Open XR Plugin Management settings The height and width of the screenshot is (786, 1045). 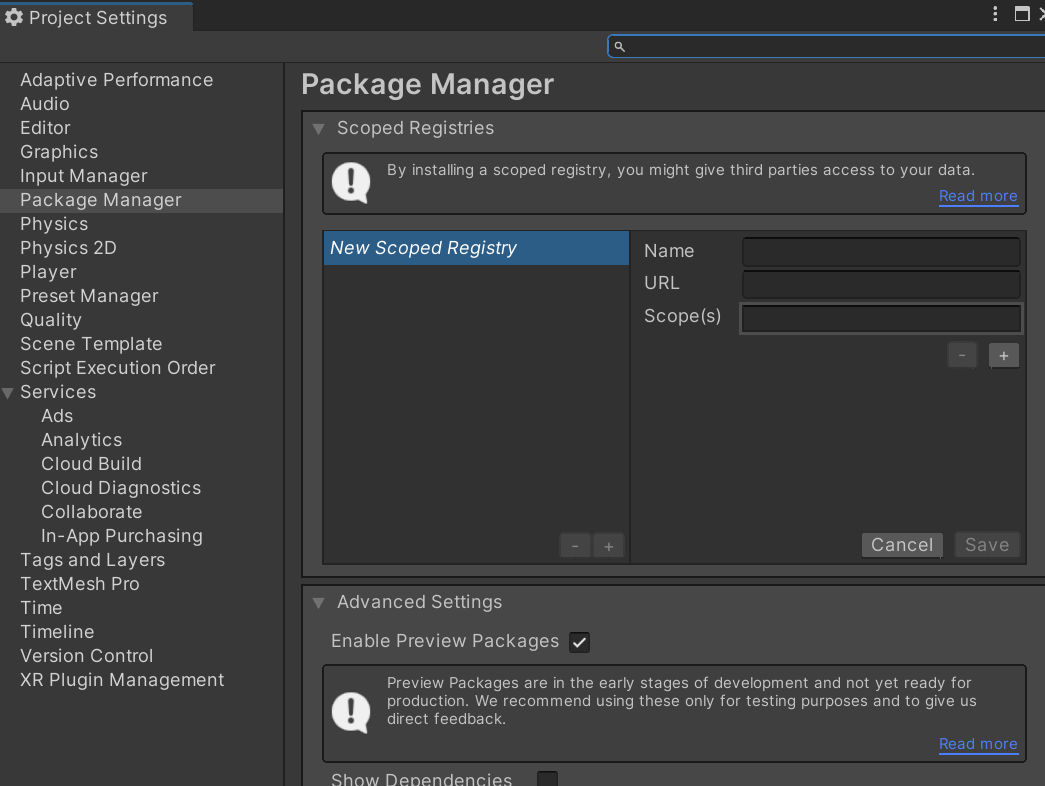pos(122,680)
